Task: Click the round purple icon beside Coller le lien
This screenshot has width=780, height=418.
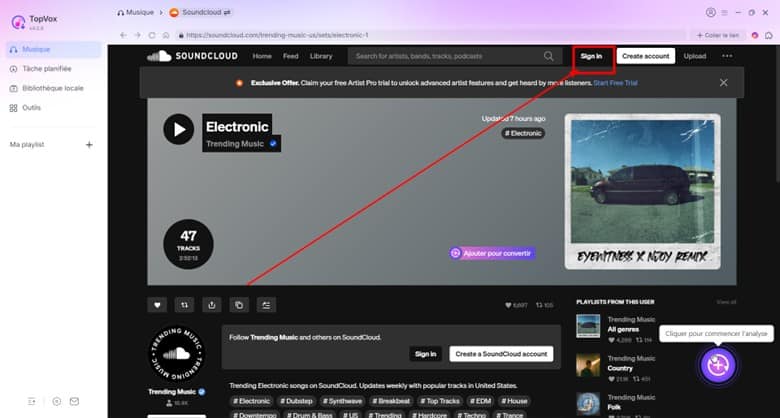Action: [x=755, y=35]
